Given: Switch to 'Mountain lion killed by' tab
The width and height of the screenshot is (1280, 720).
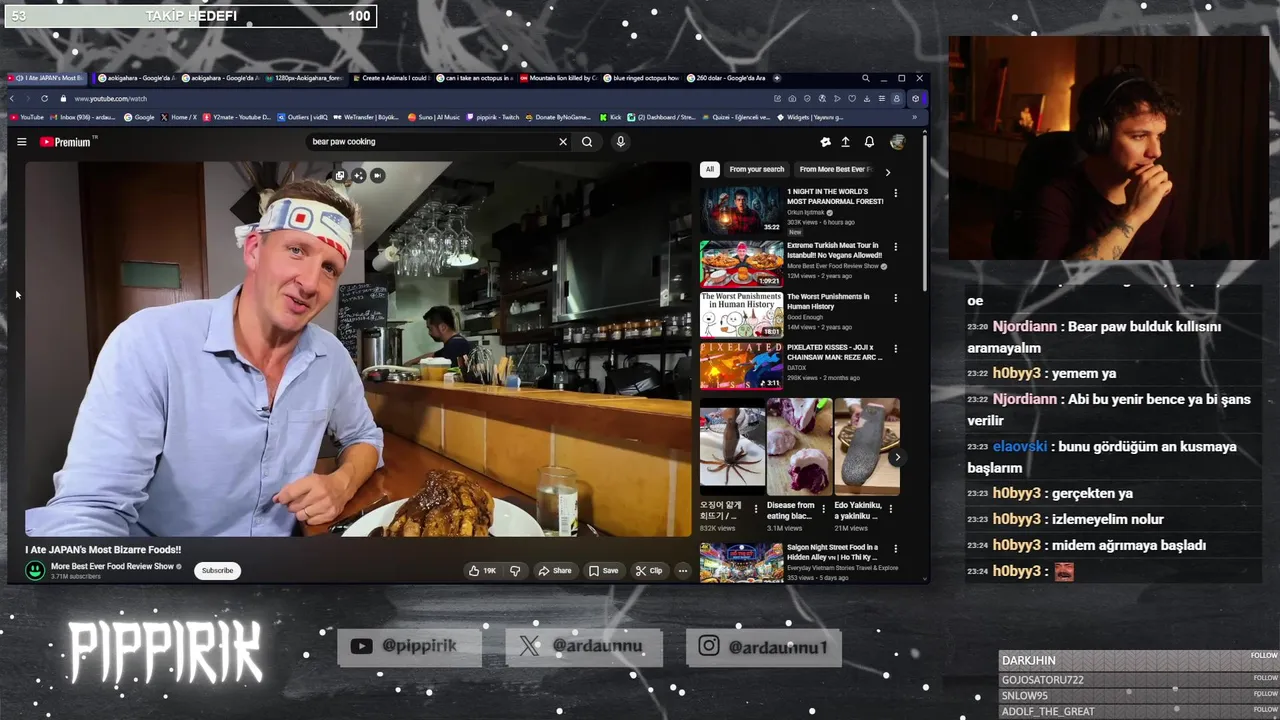Looking at the screenshot, I should coord(558,78).
